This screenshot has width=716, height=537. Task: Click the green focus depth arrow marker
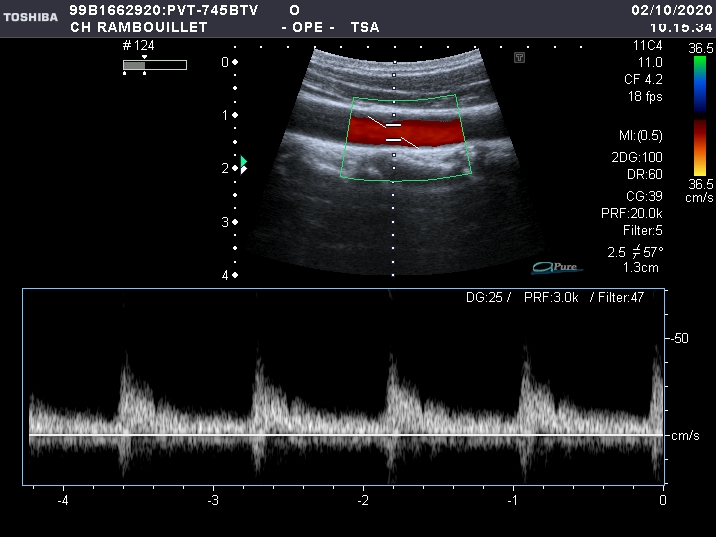pyautogui.click(x=243, y=161)
